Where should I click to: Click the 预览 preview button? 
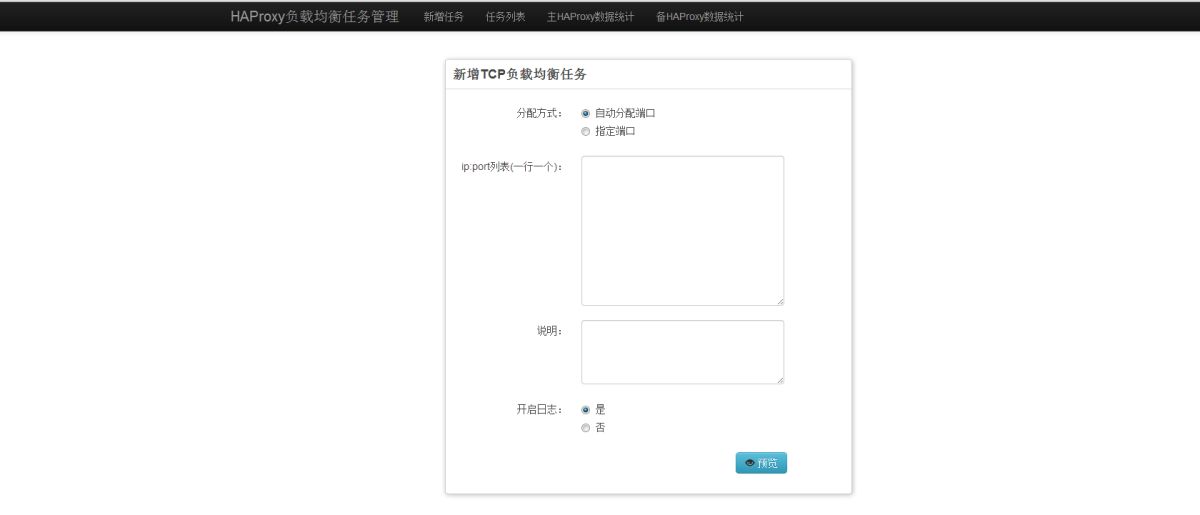[x=761, y=463]
